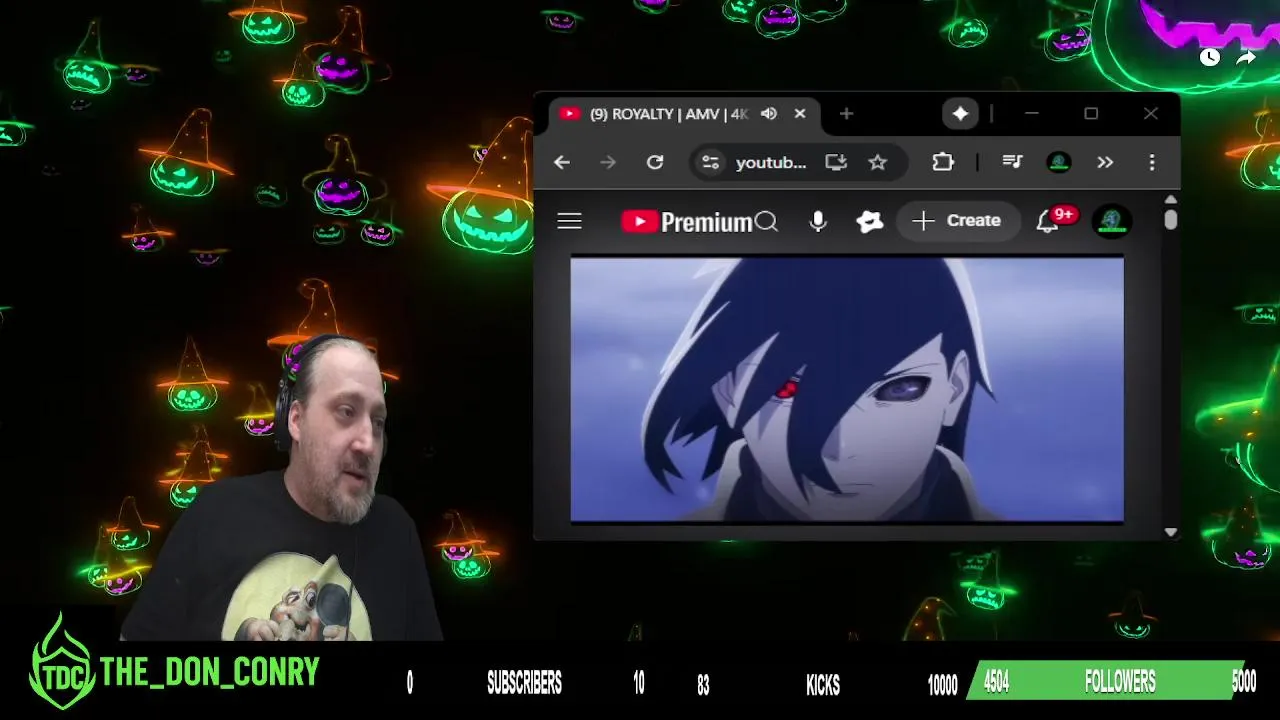Bookmark this page with the star icon
The height and width of the screenshot is (720, 1280).
877,162
